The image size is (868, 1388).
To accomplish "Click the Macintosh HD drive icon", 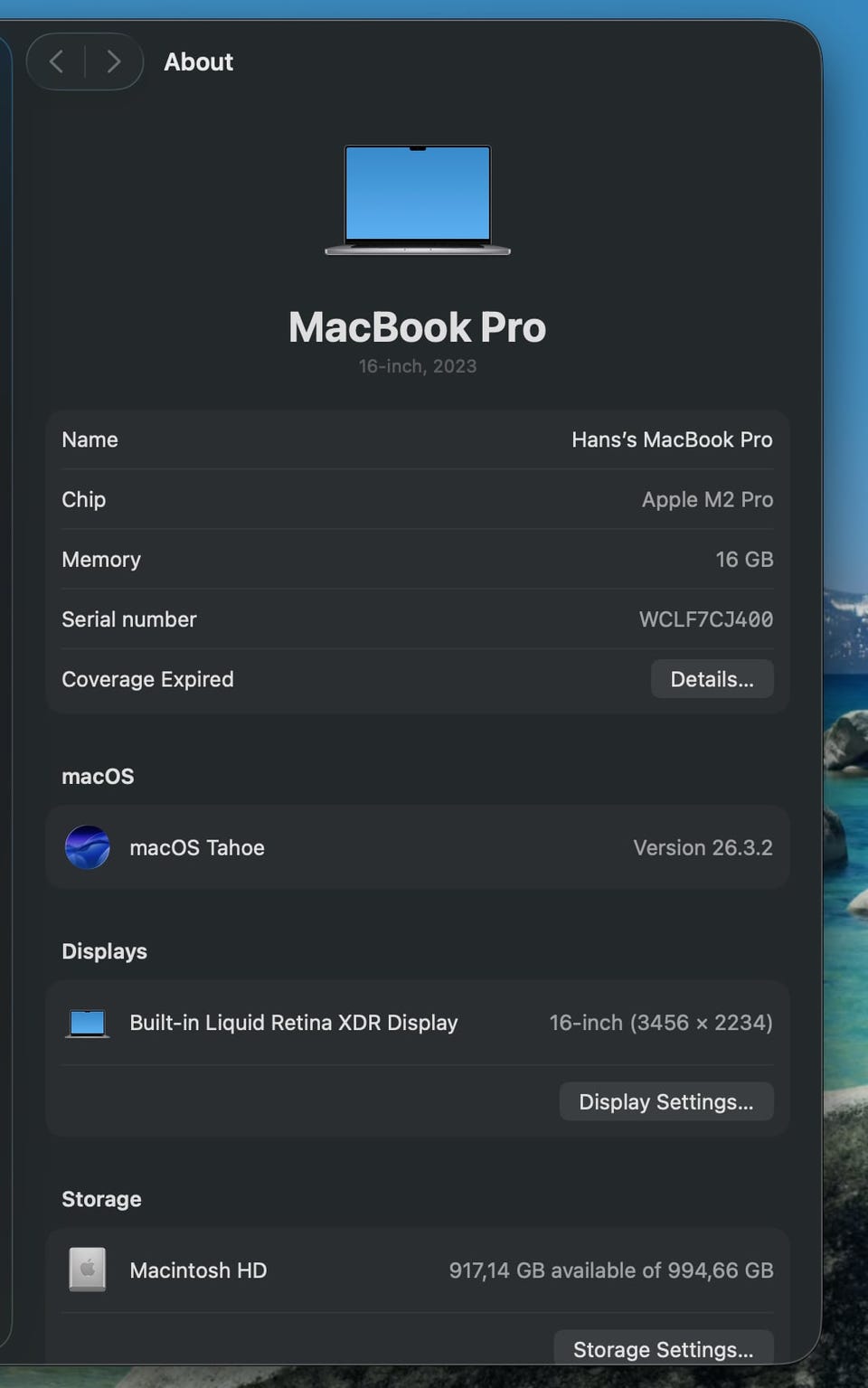I will click(88, 1270).
